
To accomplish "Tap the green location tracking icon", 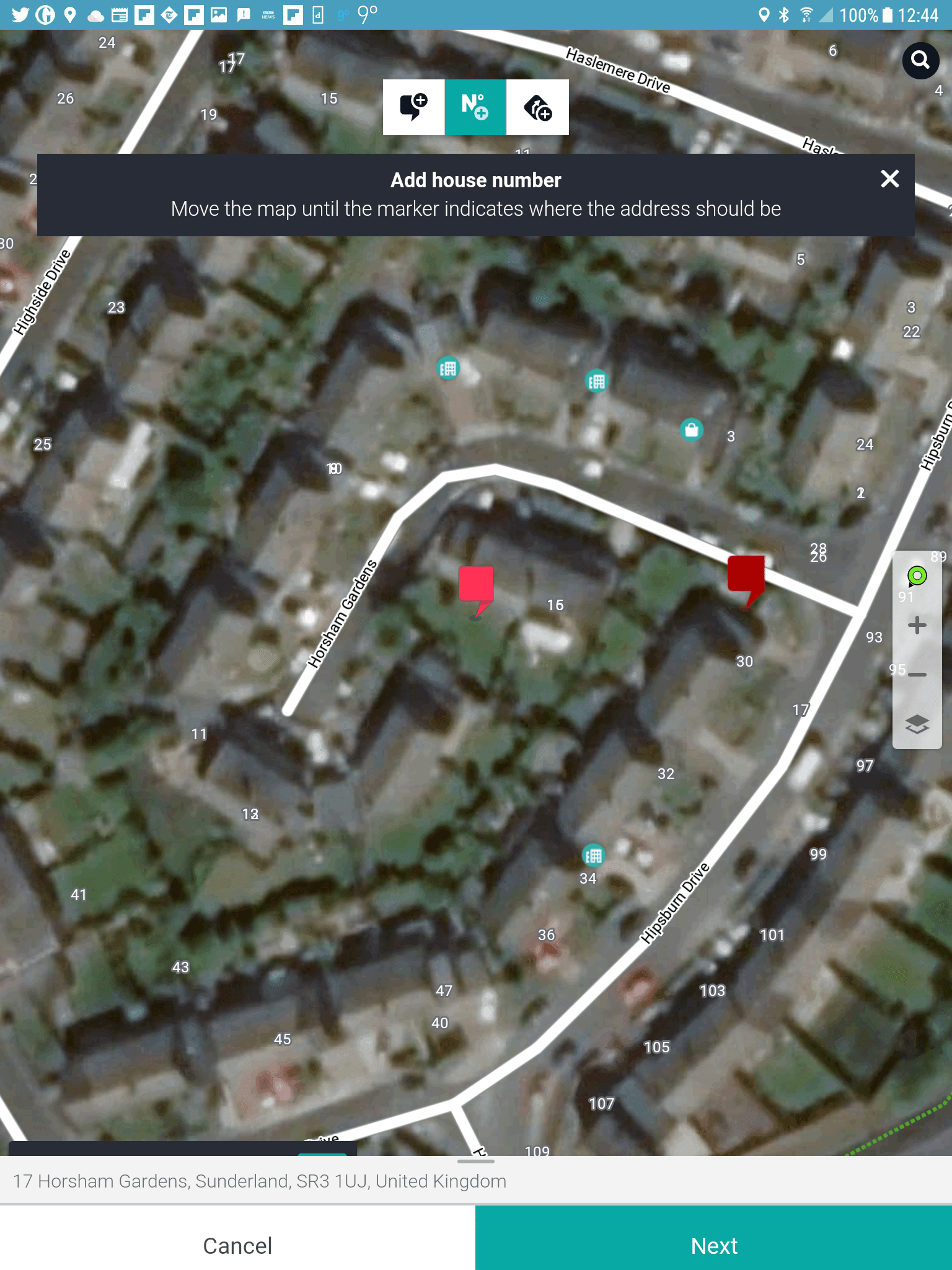I will [x=917, y=577].
